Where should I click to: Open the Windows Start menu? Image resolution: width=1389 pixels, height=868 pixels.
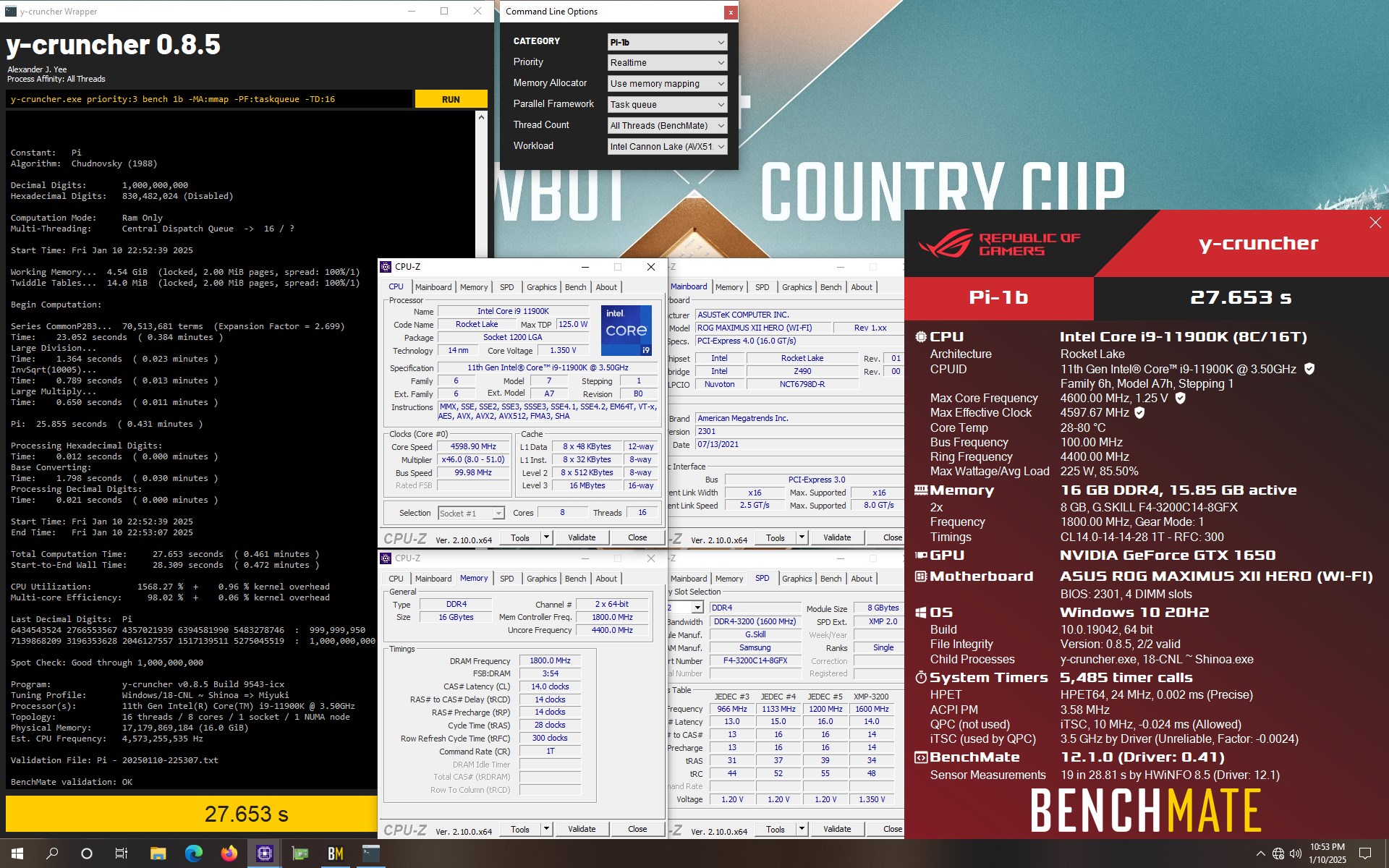pos(17,854)
